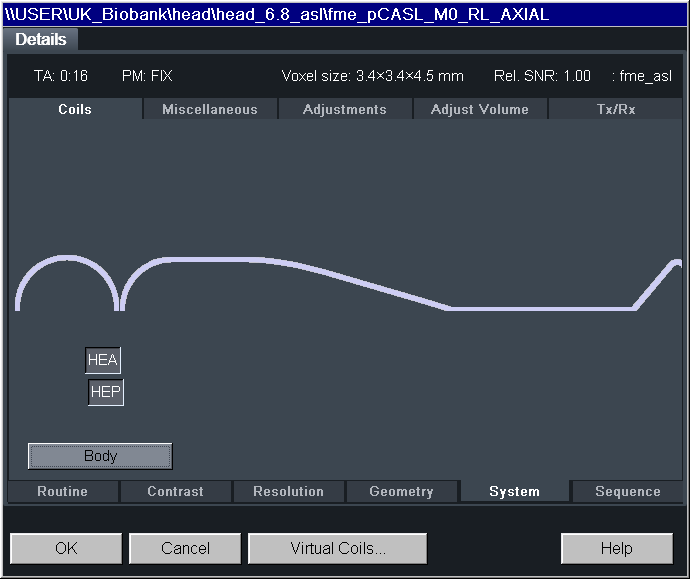690x579 pixels.
Task: Open the Geometry parameter card
Action: pos(401,491)
